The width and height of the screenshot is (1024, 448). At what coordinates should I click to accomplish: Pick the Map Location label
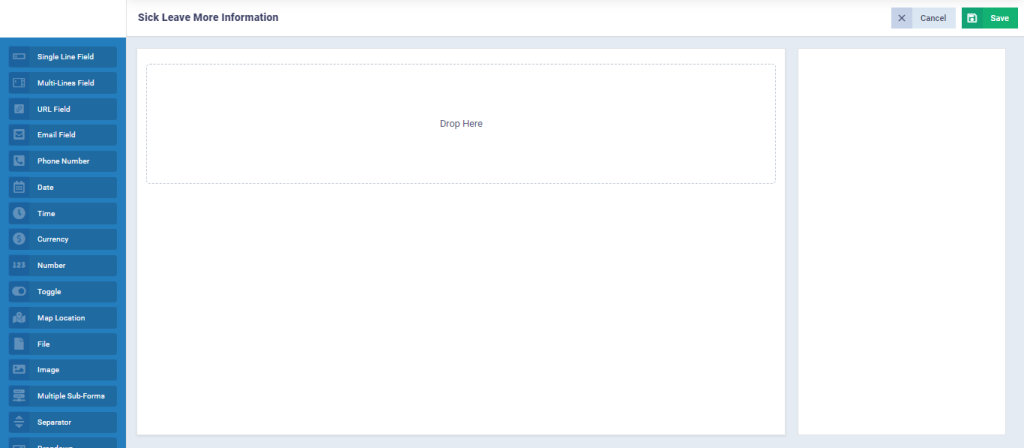click(x=61, y=318)
